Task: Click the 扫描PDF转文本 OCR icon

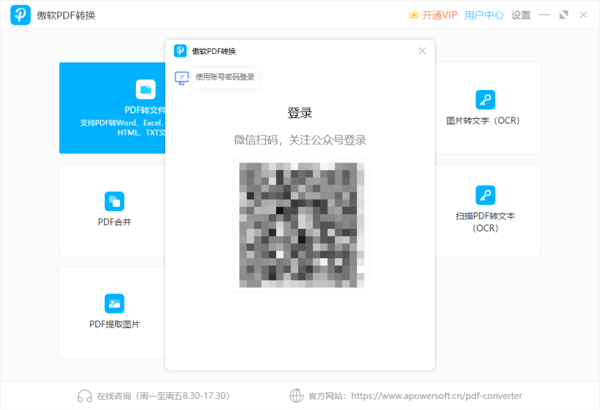Action: pos(485,194)
